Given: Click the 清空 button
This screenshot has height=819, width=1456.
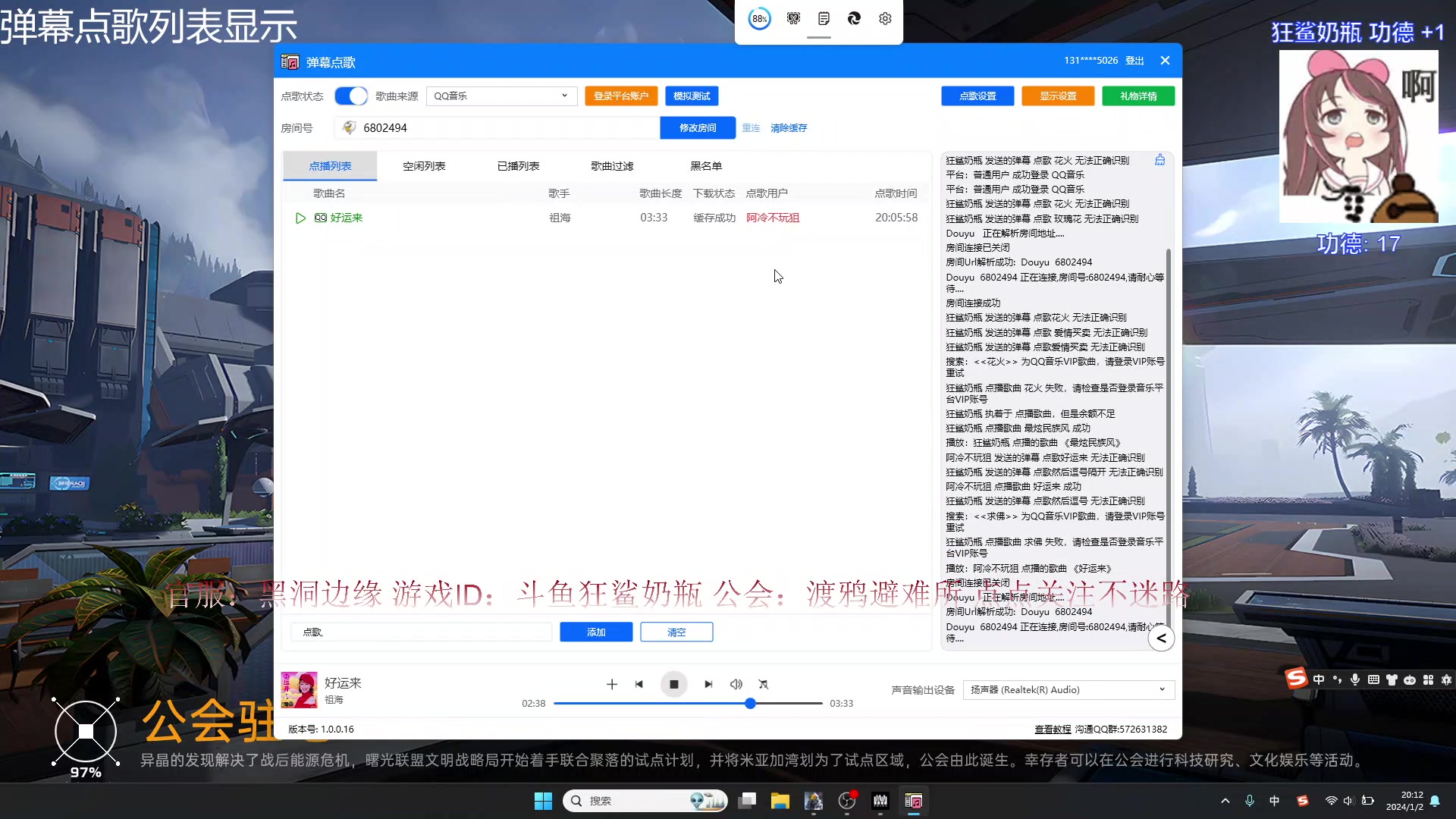Looking at the screenshot, I should point(676,632).
